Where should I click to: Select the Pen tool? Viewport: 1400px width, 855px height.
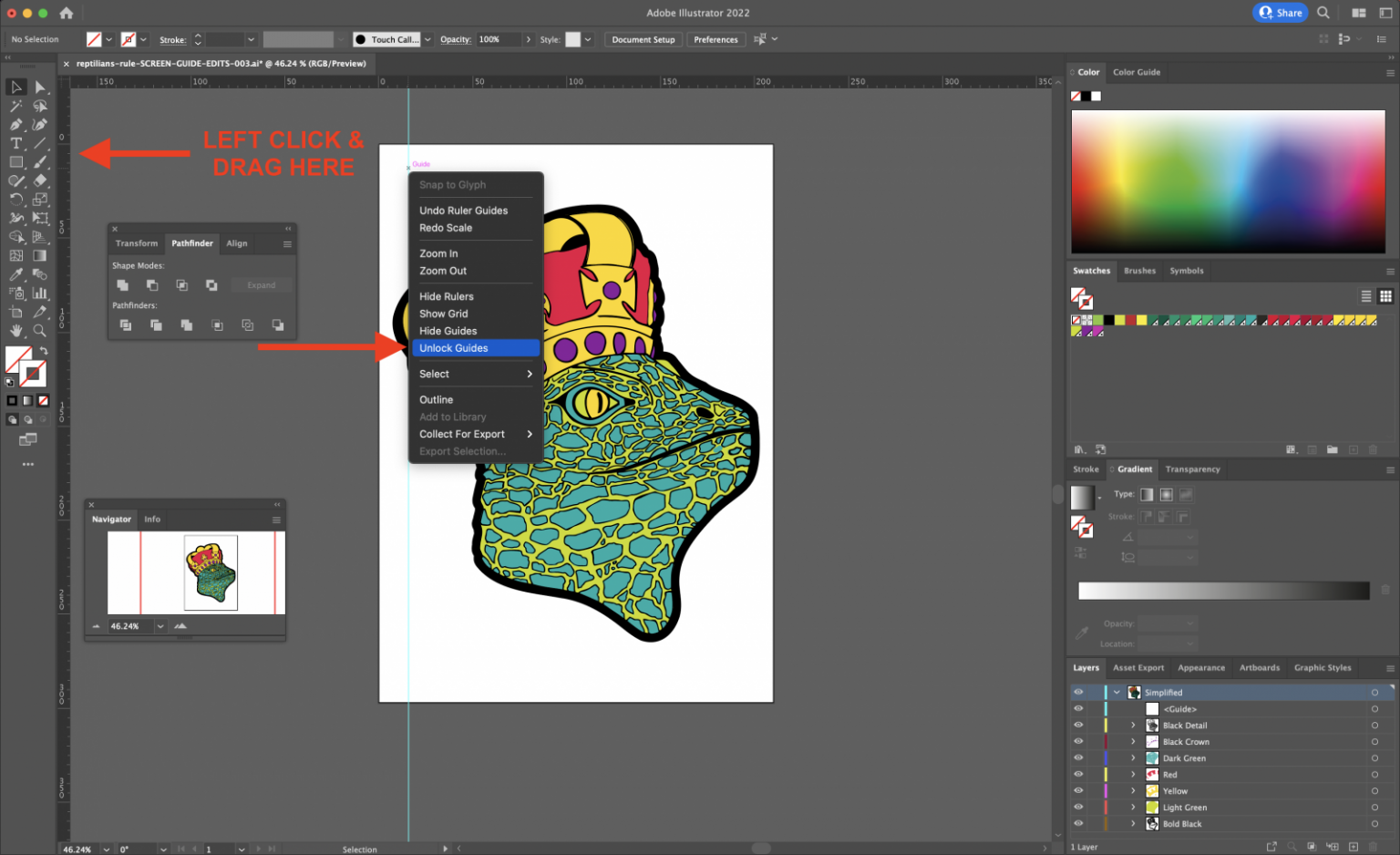click(15, 127)
